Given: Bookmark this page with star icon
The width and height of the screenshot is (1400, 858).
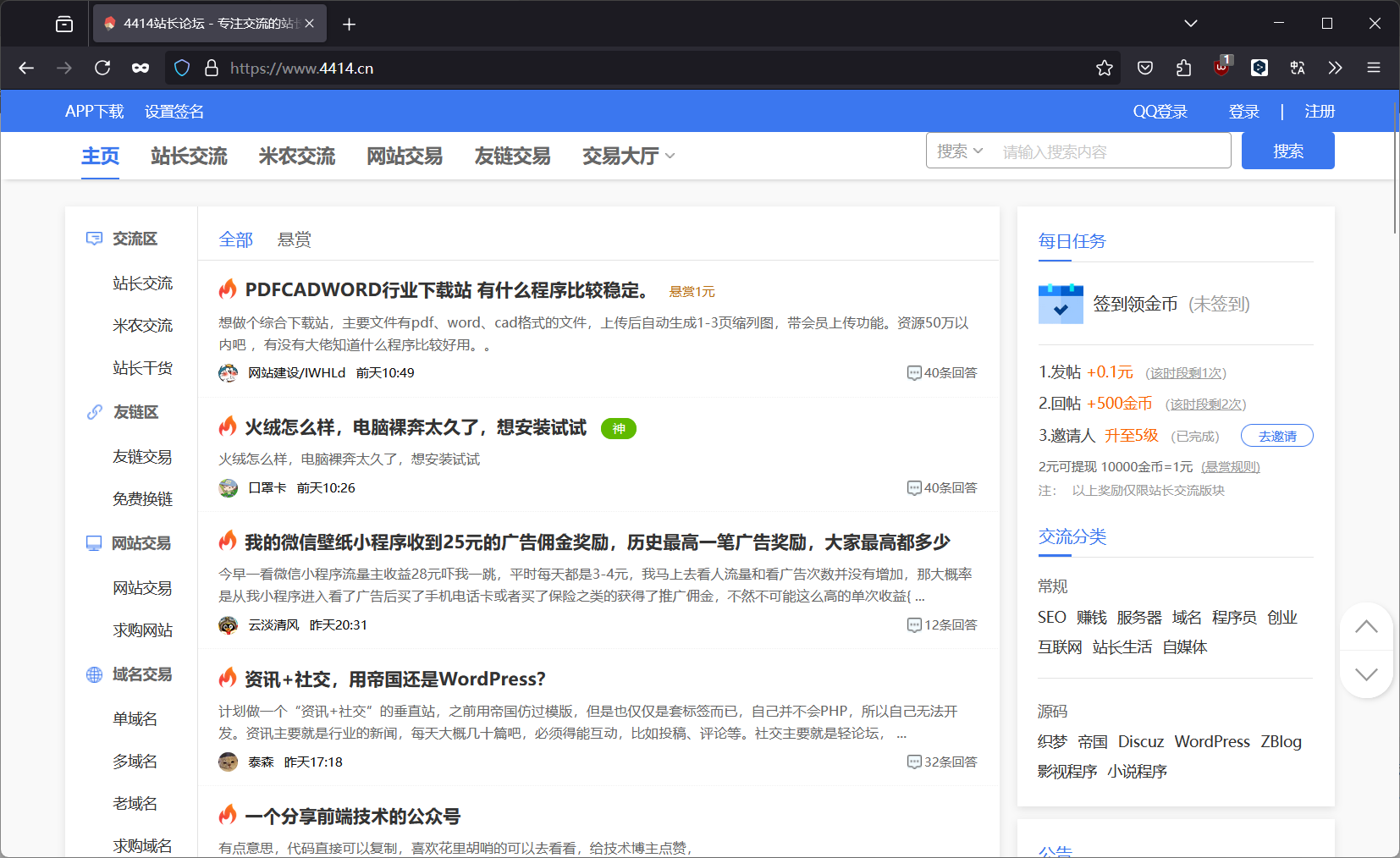Looking at the screenshot, I should click(1105, 68).
